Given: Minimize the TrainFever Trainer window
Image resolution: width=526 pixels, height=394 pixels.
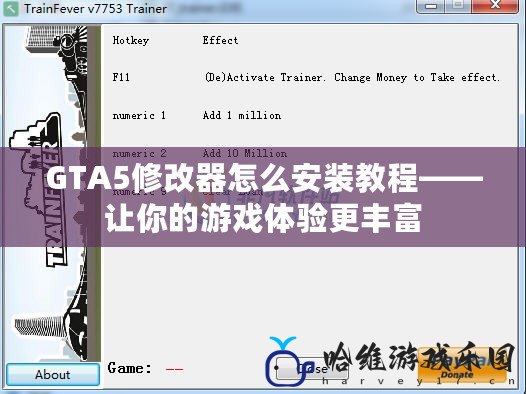Looking at the screenshot, I should pos(431,6).
